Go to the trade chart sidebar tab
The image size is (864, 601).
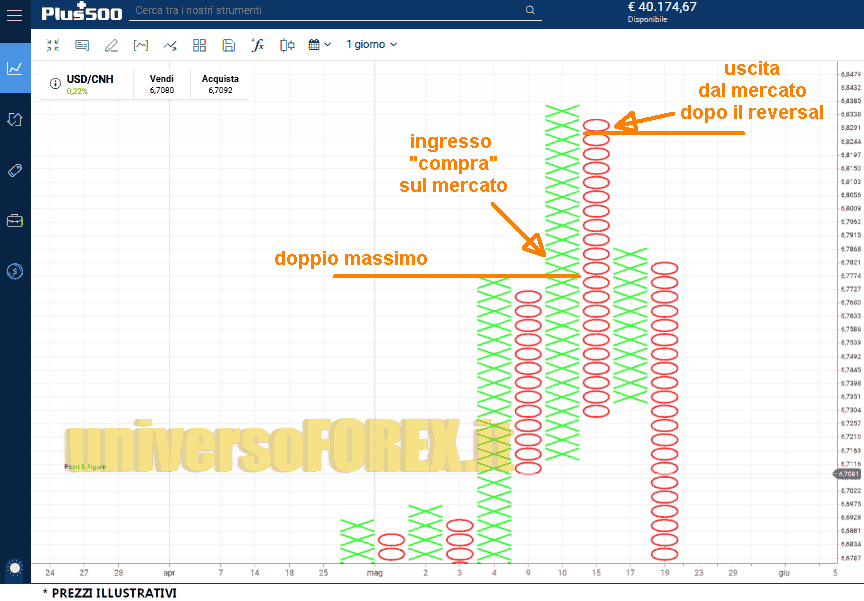pos(15,68)
